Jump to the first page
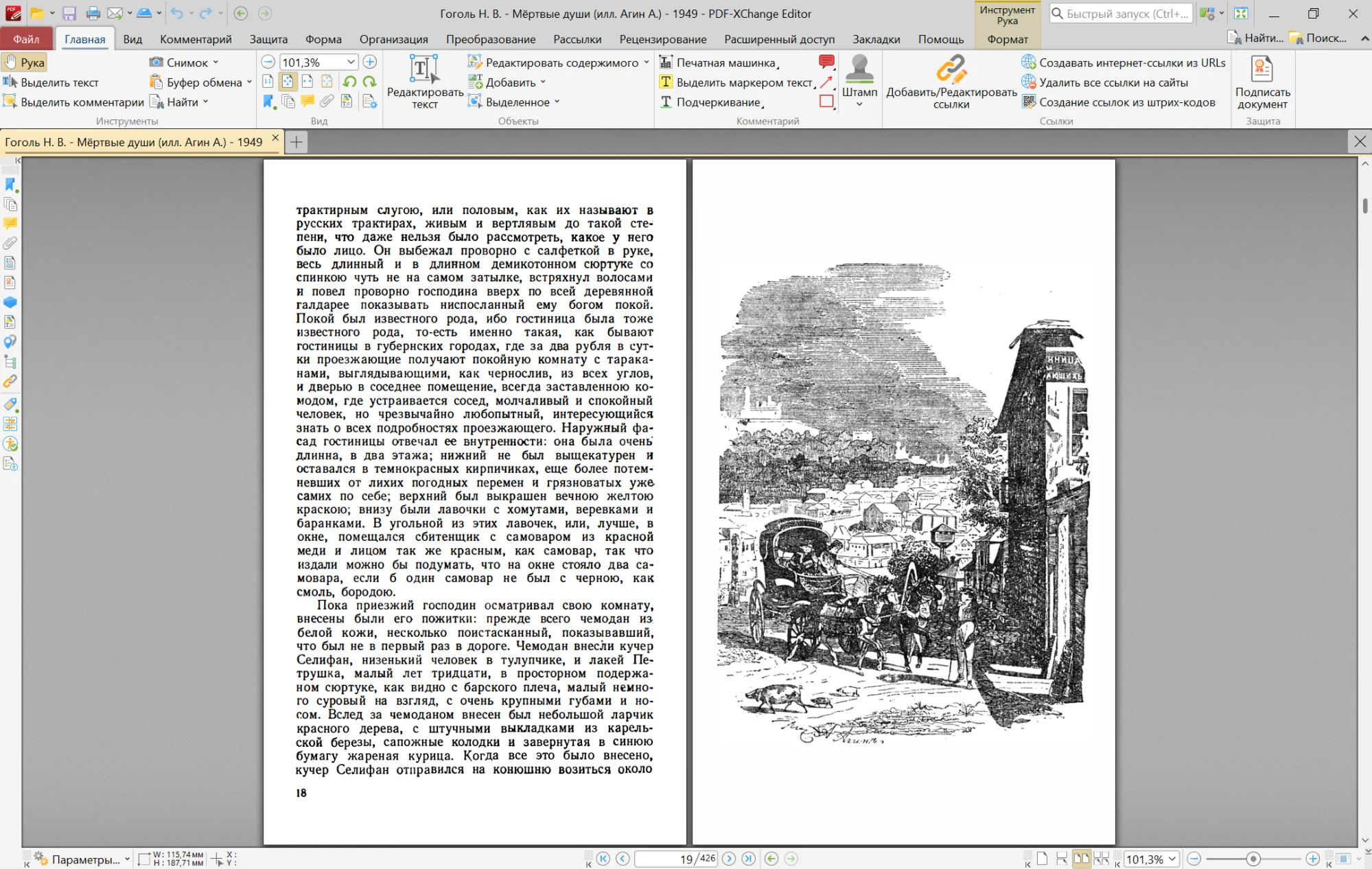 (x=603, y=859)
